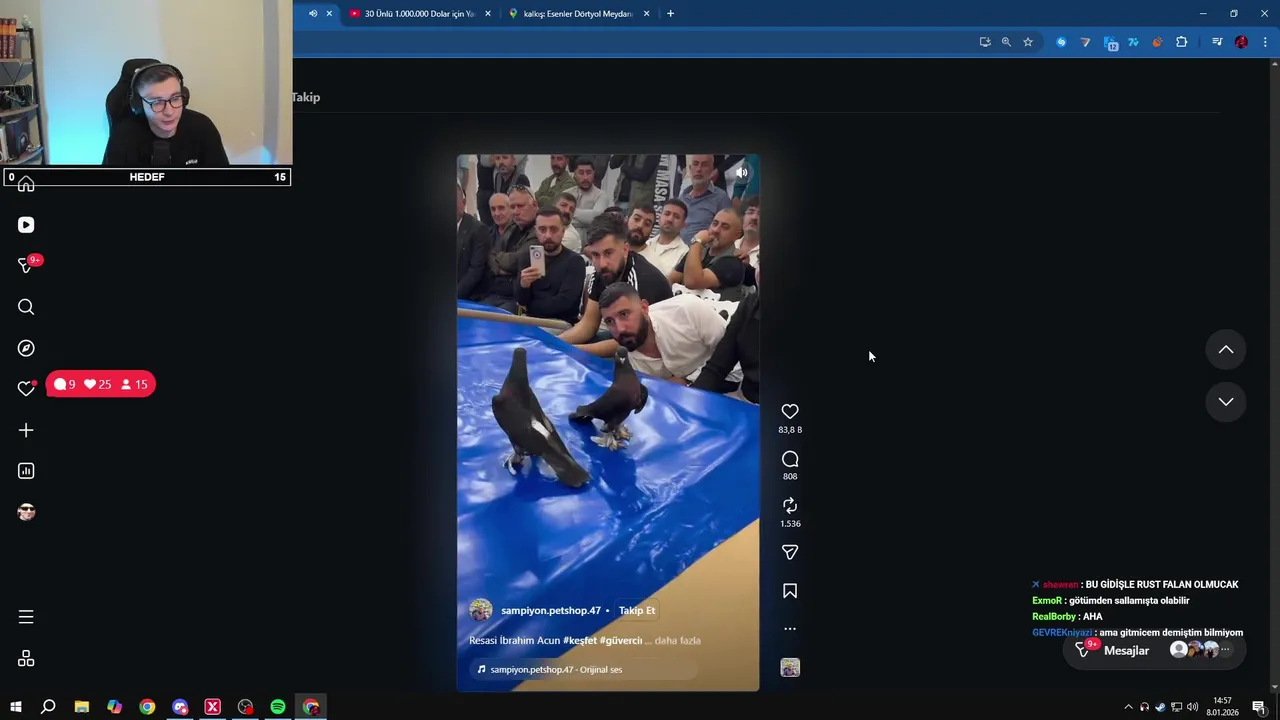Open the Windows notification center
1280x720 pixels.
pyautogui.click(x=1259, y=707)
